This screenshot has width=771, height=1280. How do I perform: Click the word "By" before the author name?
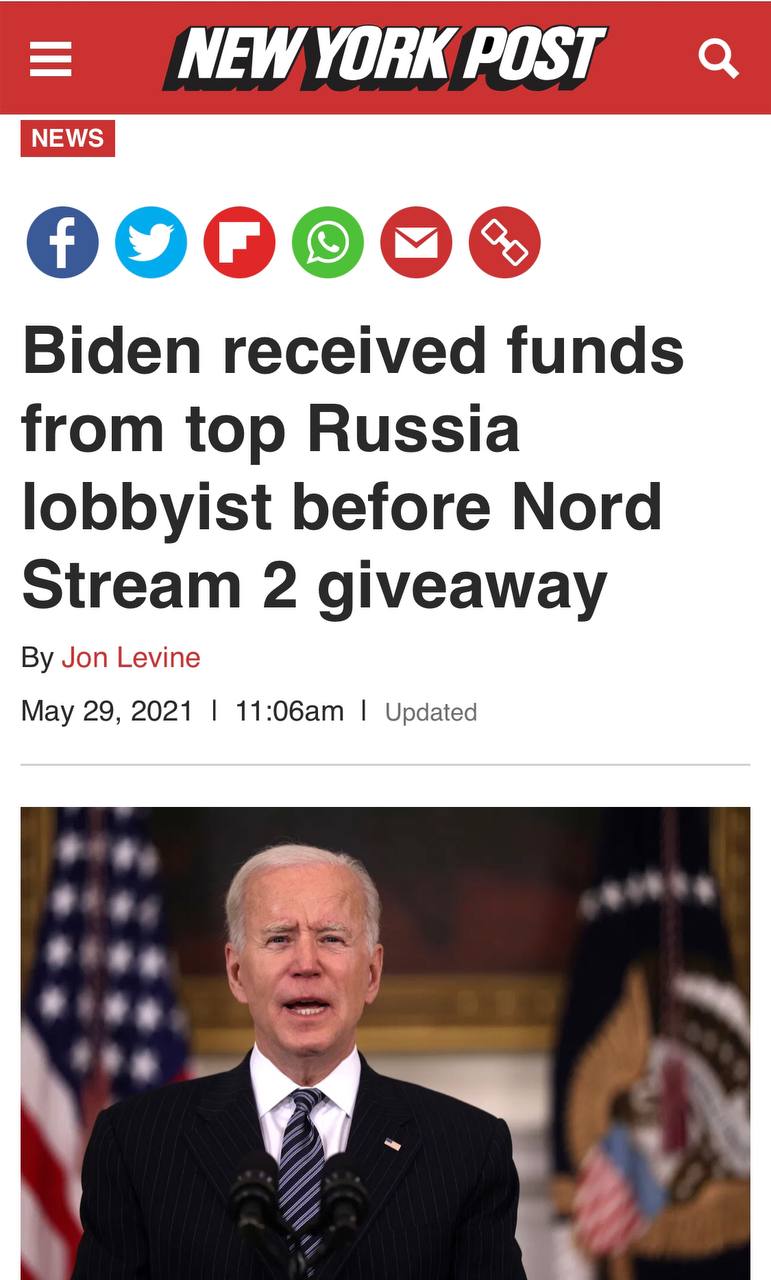click(x=37, y=658)
